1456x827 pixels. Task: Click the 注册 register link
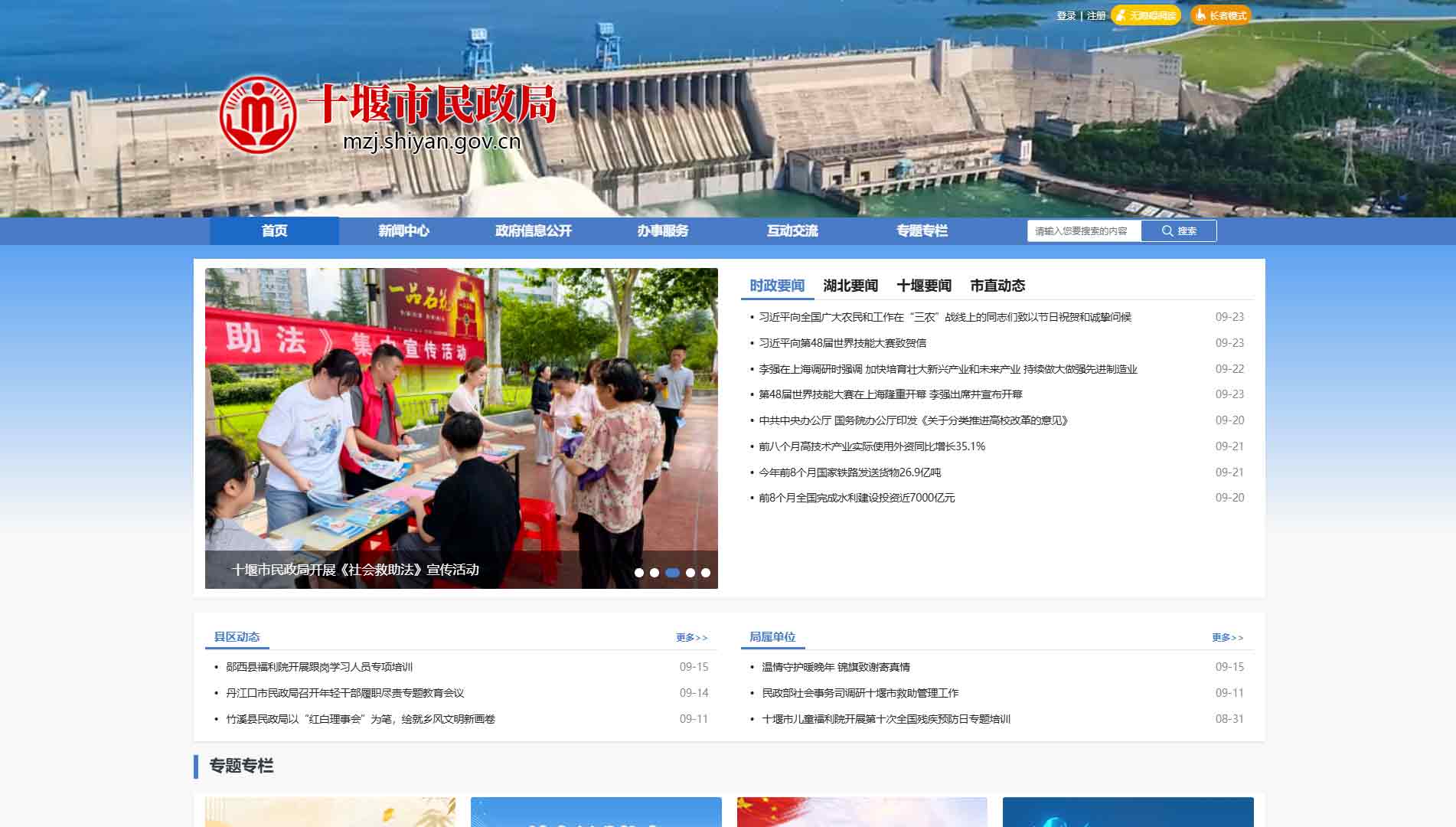point(1096,15)
